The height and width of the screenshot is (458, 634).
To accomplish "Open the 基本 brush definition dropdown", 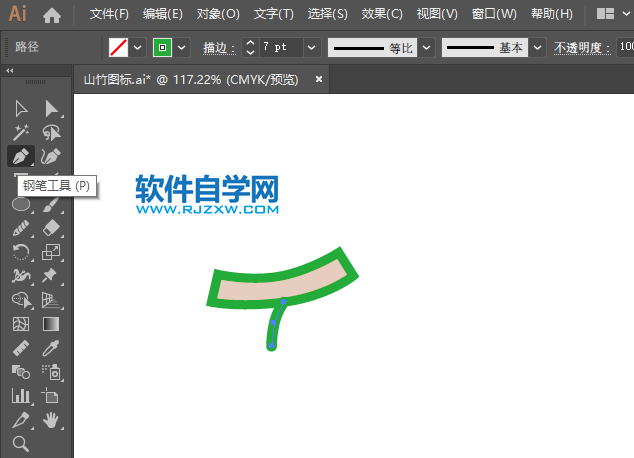I will [538, 47].
